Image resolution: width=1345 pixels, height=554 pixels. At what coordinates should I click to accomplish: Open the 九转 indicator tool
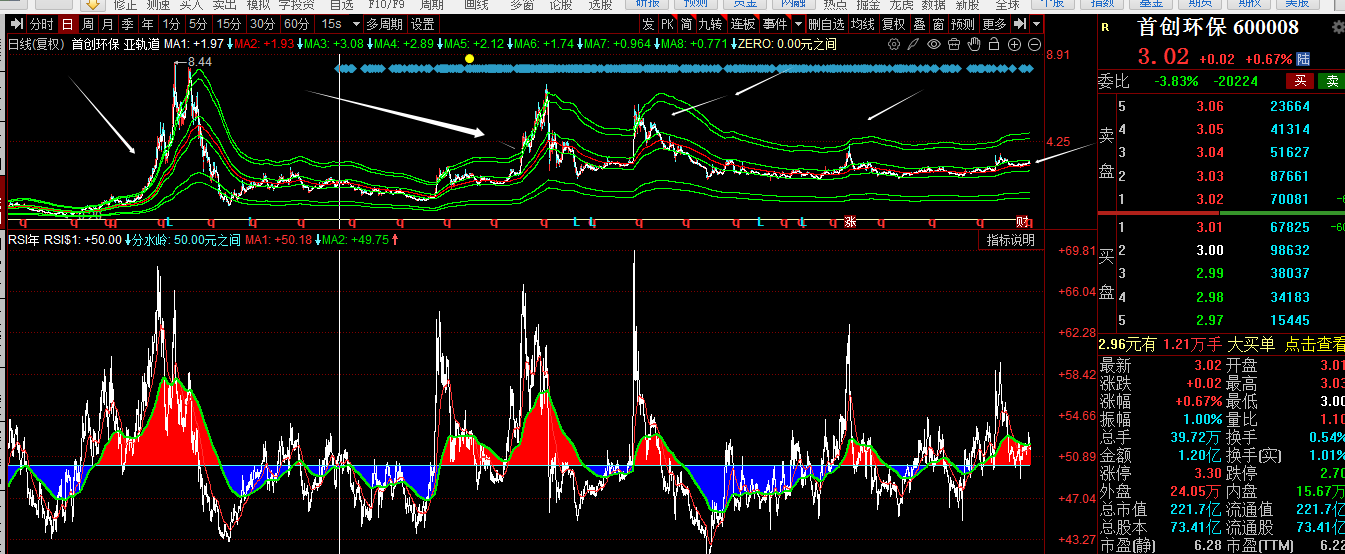(711, 23)
